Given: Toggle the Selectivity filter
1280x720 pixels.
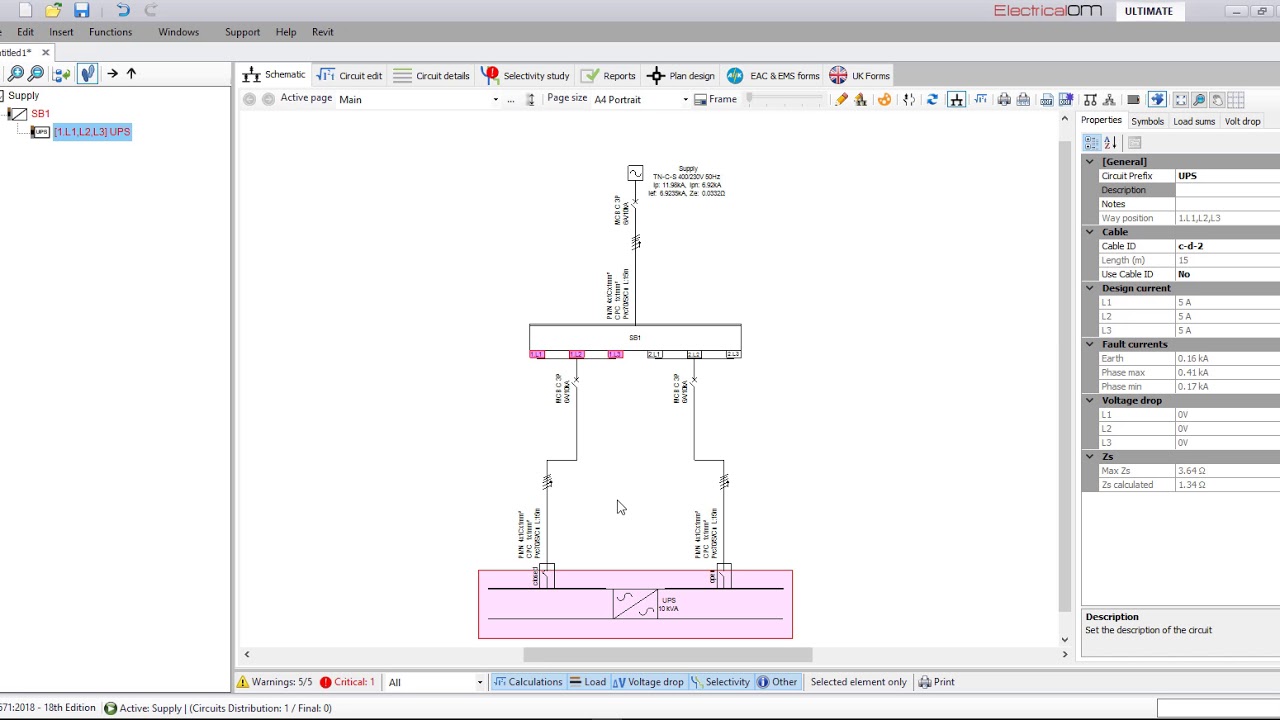Looking at the screenshot, I should pyautogui.click(x=719, y=682).
